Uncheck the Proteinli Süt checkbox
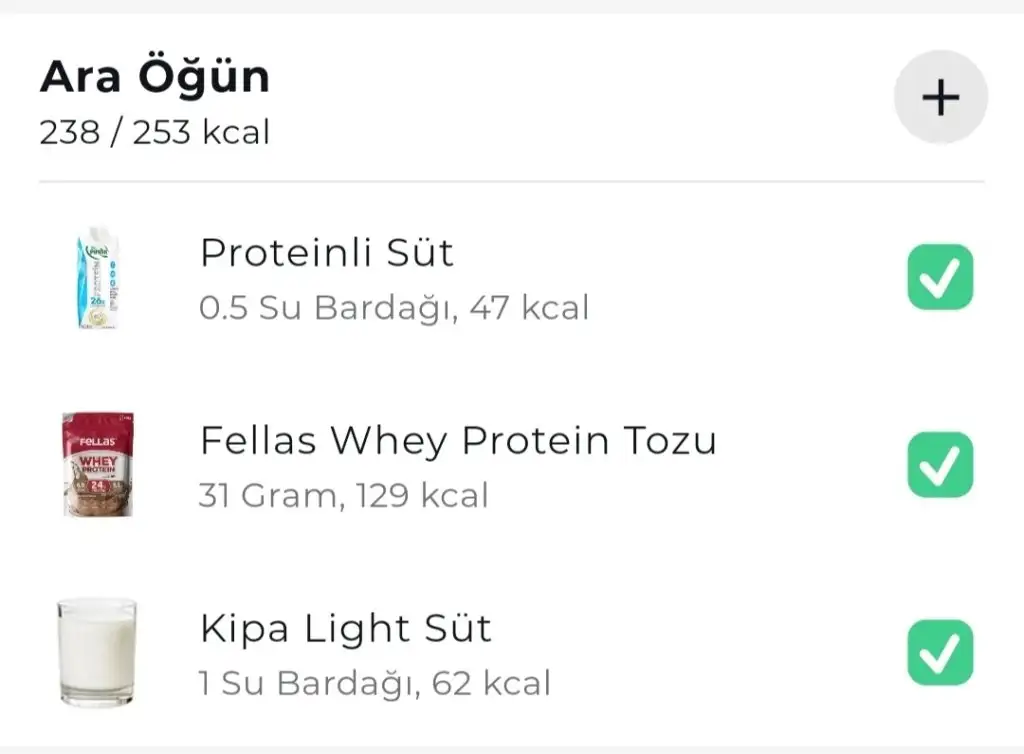Screen dimensions: 1024x754 (x=940, y=277)
